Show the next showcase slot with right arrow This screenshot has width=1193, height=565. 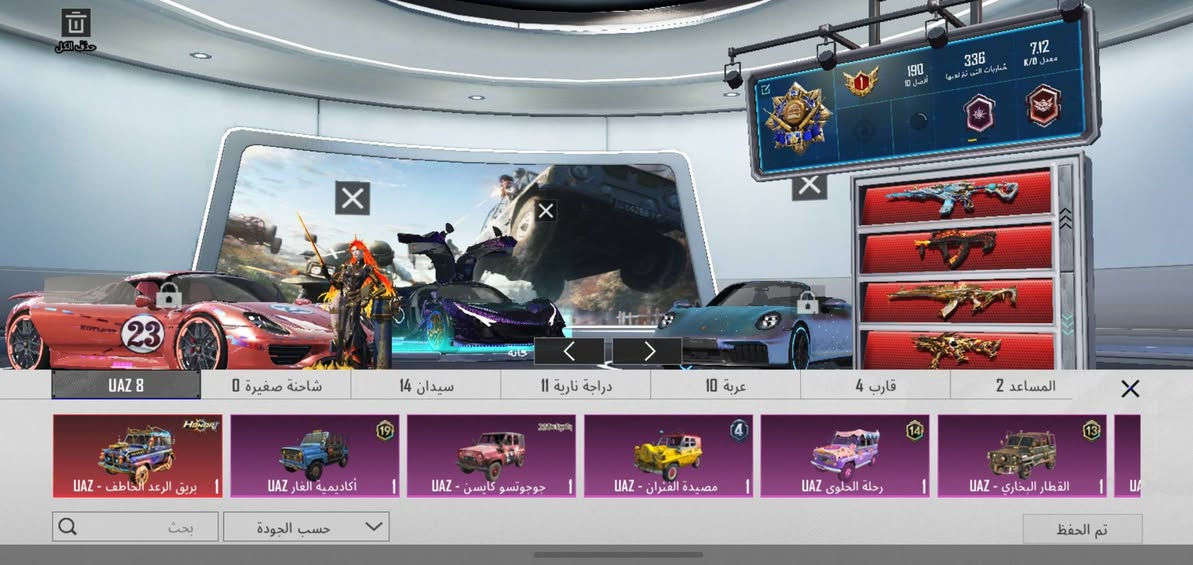point(647,351)
